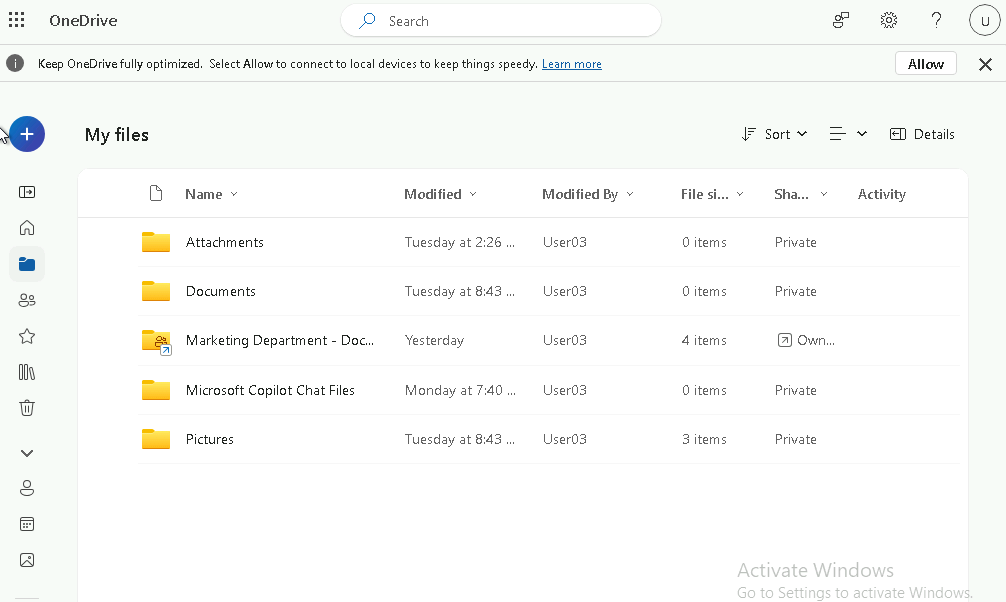Expand the Sort dropdown
Viewport: 1006px width, 602px height.
click(x=774, y=134)
